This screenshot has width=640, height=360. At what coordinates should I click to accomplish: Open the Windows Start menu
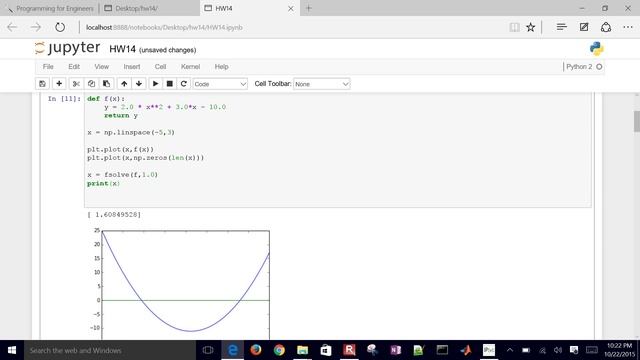pos(12,350)
